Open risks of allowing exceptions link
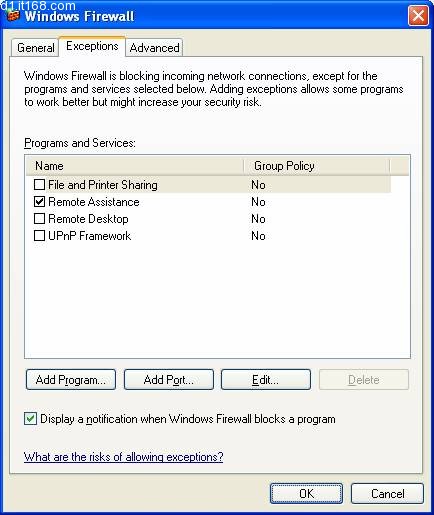The height and width of the screenshot is (515, 434). click(124, 457)
